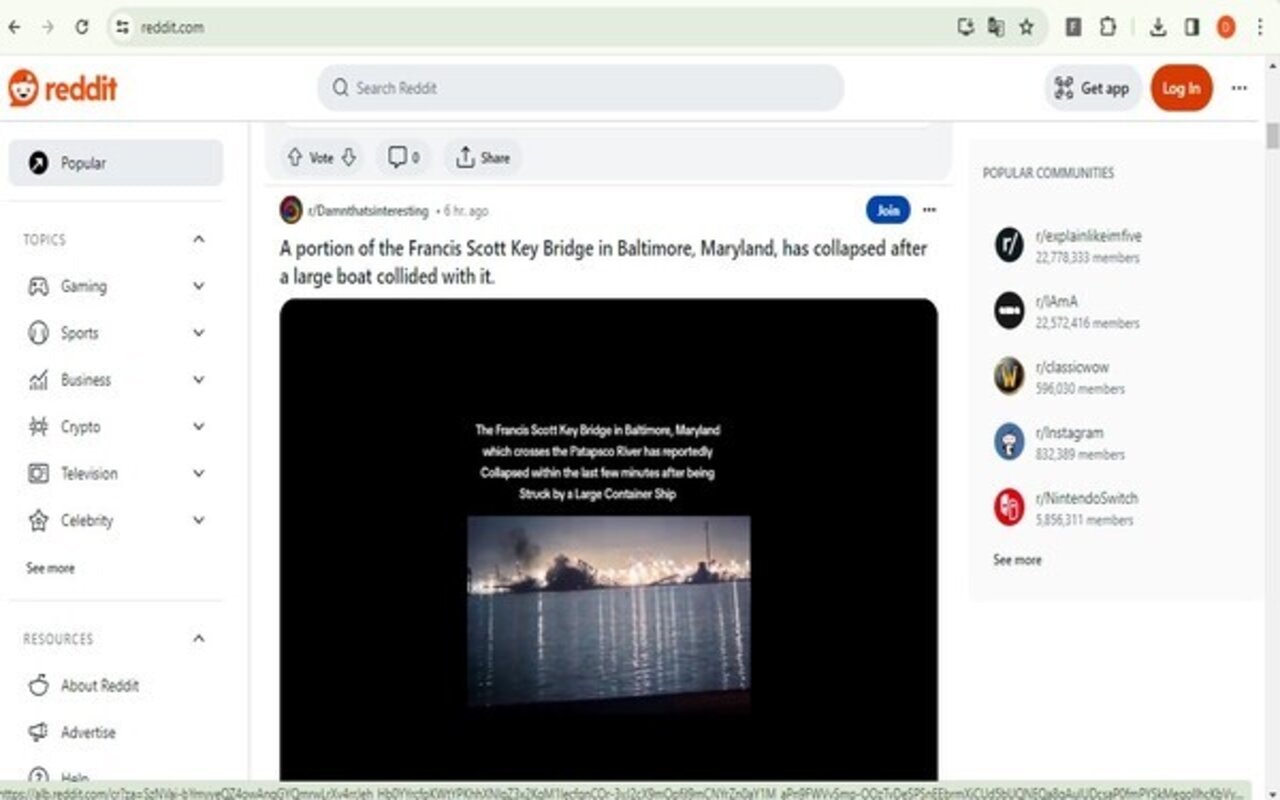Toggle browser side panel
Screen dimensions: 1280x800
point(1191,28)
